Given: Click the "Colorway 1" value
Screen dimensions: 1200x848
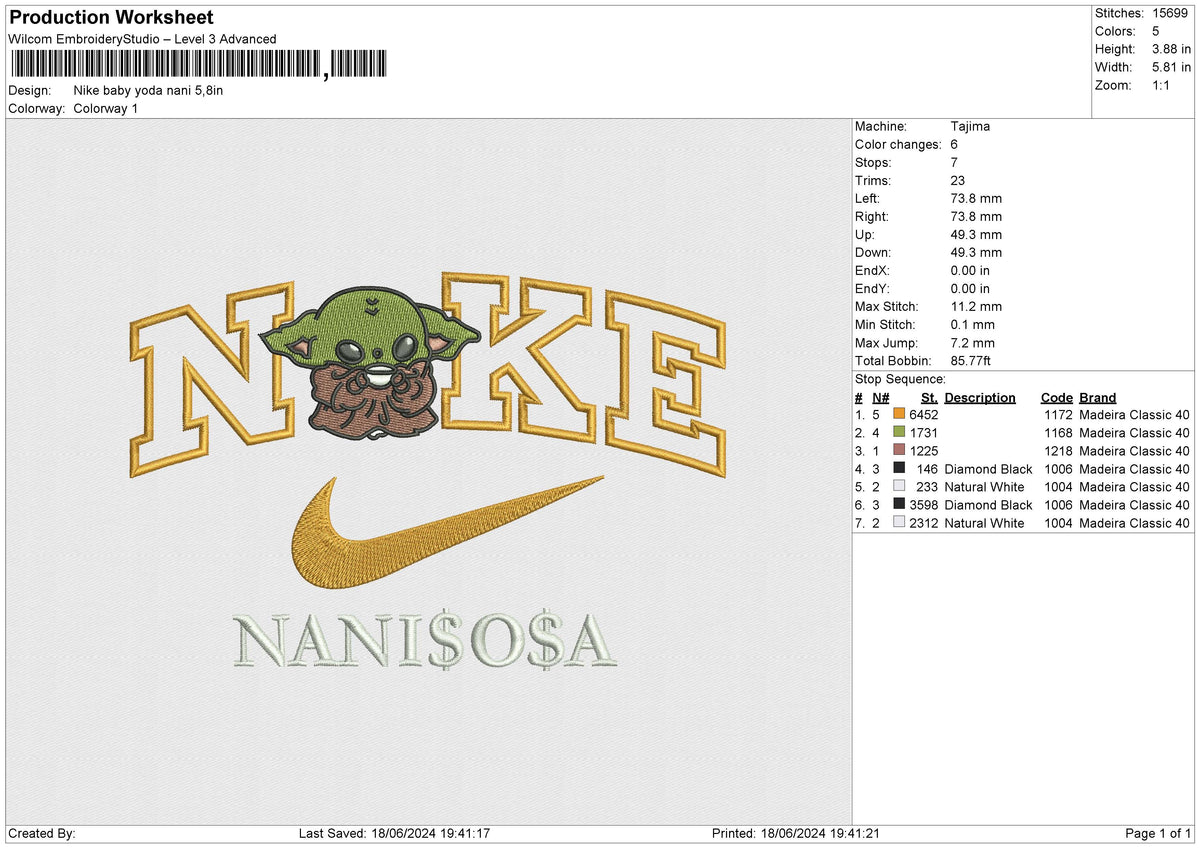Looking at the screenshot, I should click(x=106, y=108).
